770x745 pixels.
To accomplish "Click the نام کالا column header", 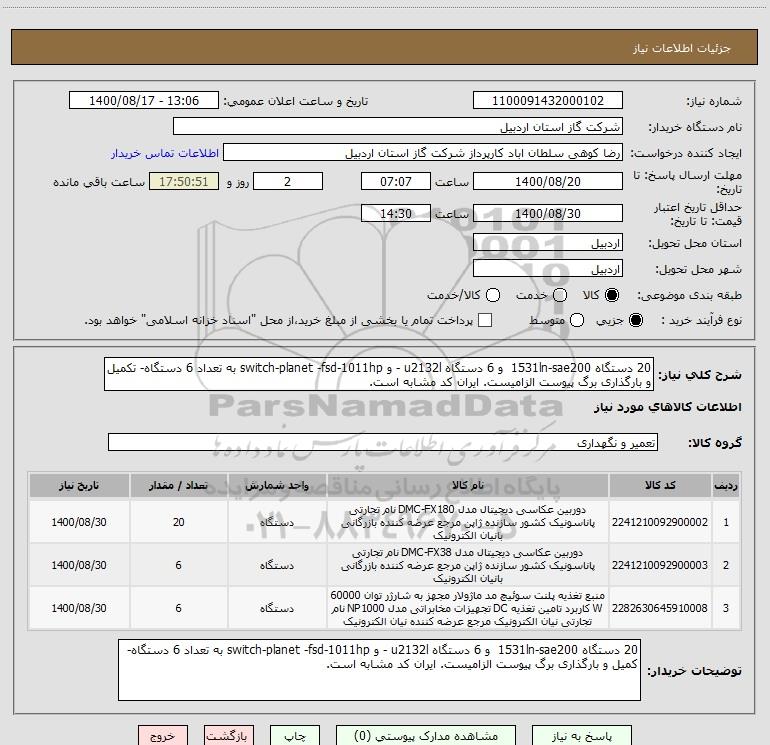I will click(x=468, y=485).
